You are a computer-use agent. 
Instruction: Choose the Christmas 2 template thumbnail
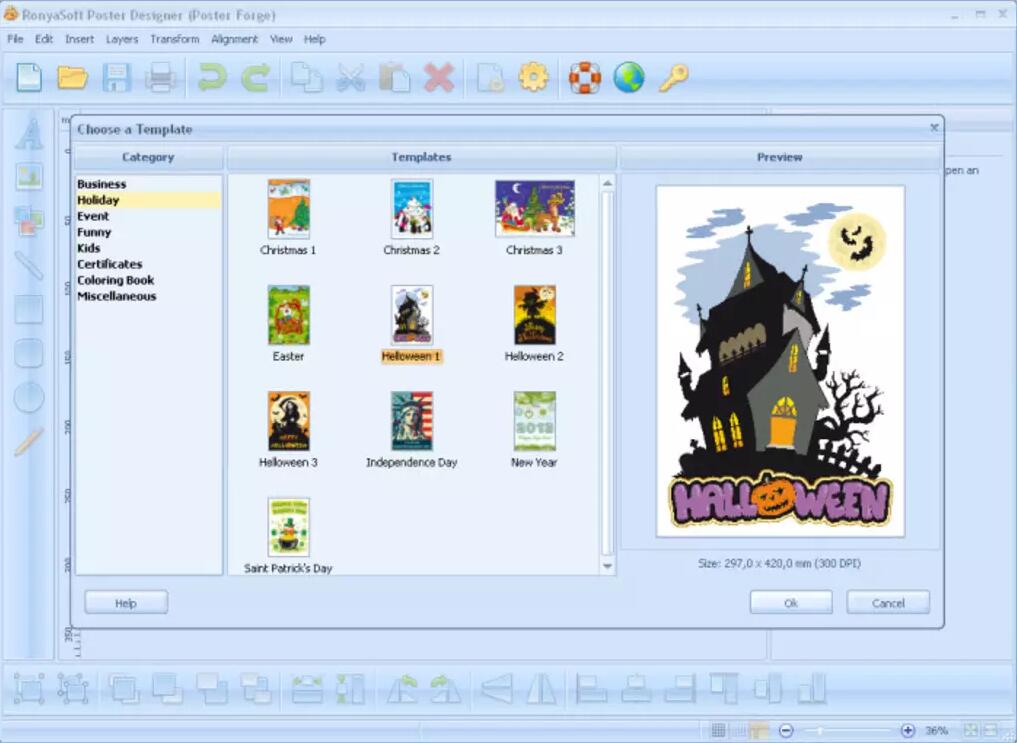coord(412,209)
